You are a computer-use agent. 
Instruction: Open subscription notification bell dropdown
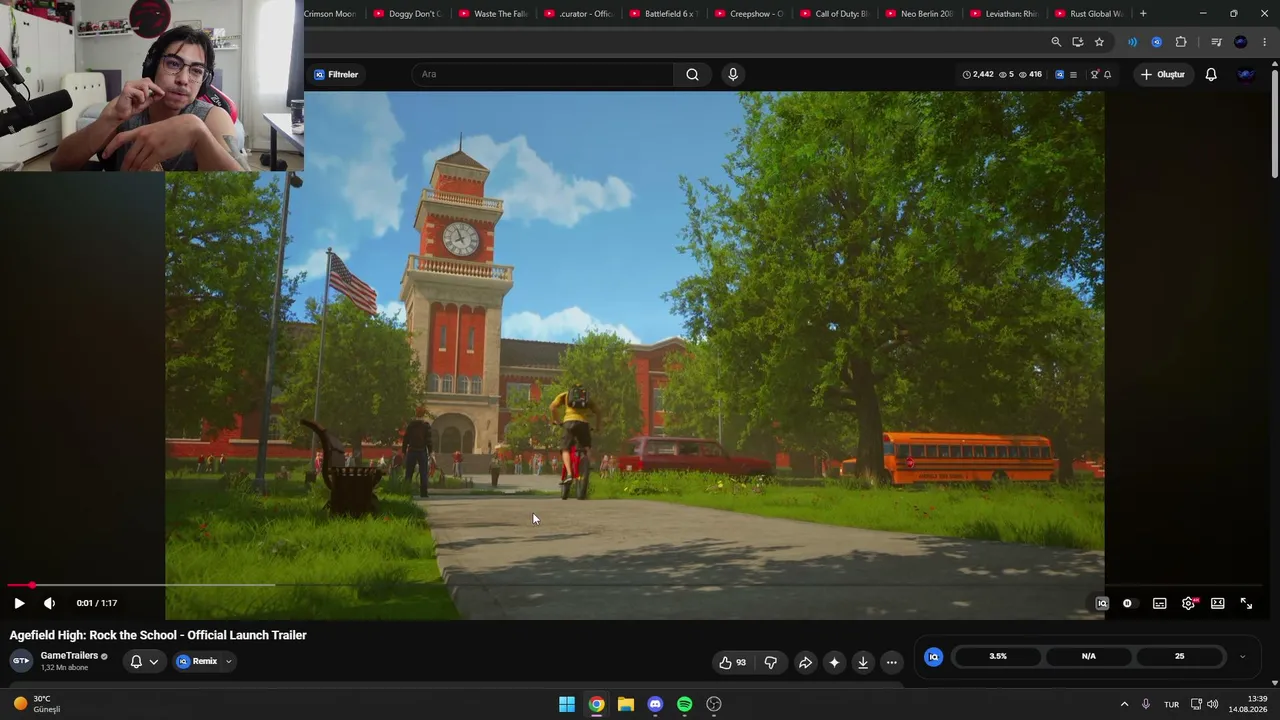coord(144,661)
